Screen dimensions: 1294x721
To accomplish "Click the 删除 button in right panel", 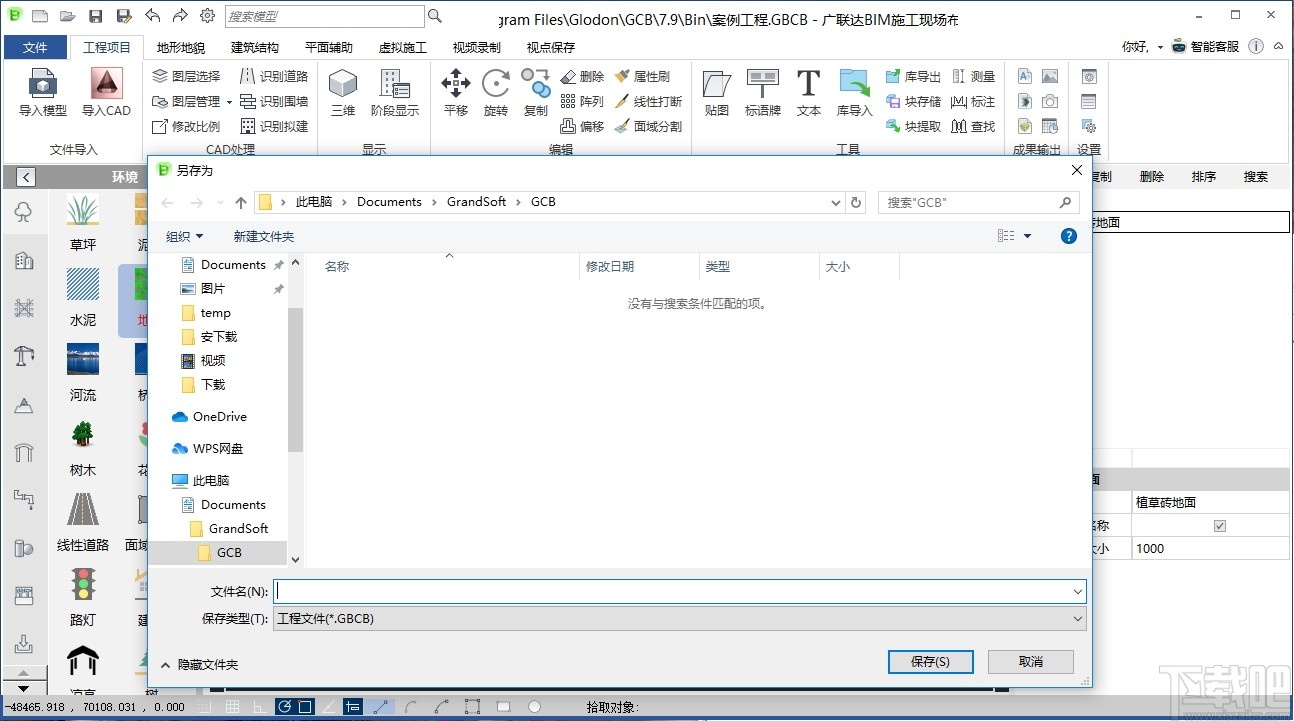I will click(x=1152, y=177).
